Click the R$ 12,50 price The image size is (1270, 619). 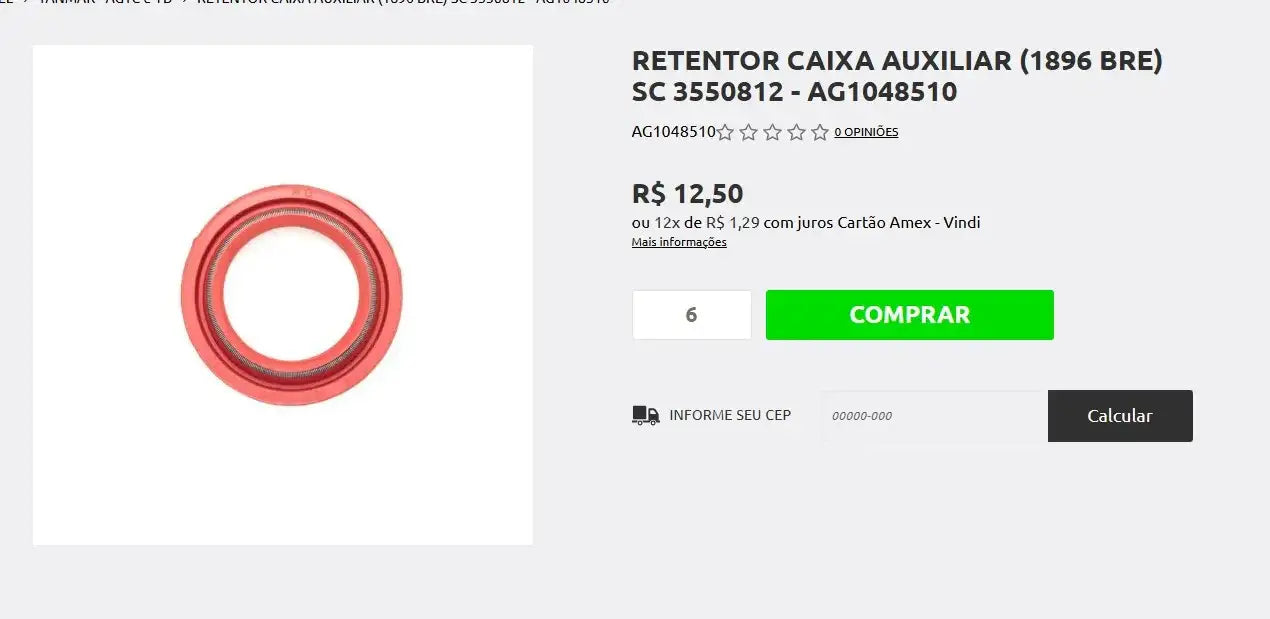[688, 194]
